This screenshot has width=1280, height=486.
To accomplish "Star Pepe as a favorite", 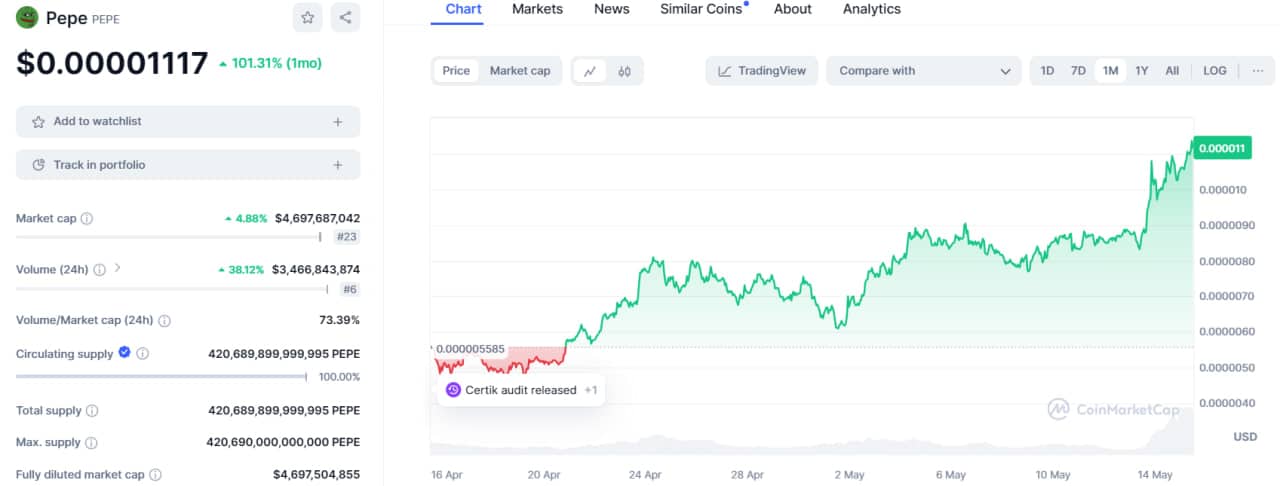I will pyautogui.click(x=308, y=17).
